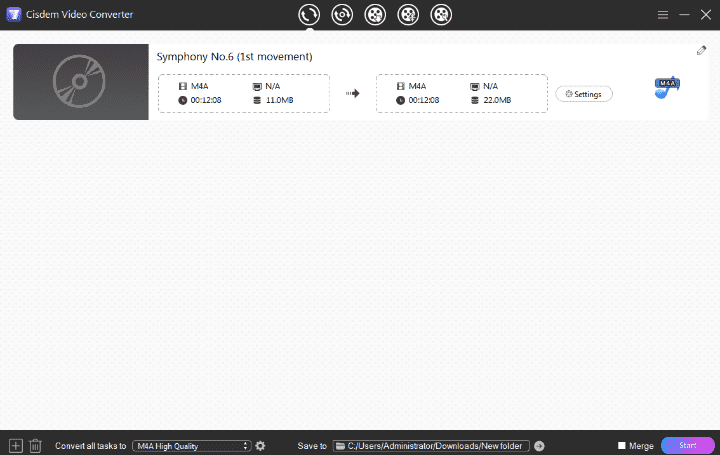720x455 pixels.
Task: Open the third film-reel tab icon
Action: pos(375,15)
